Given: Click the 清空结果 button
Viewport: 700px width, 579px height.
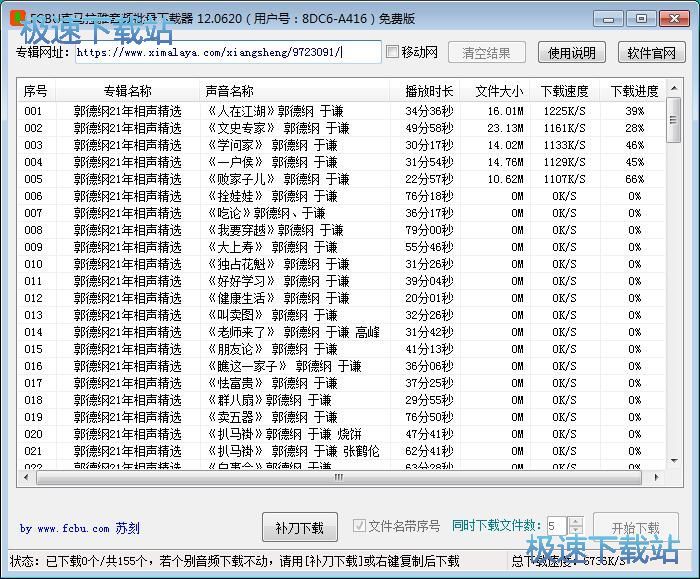Looking at the screenshot, I should 486,53.
